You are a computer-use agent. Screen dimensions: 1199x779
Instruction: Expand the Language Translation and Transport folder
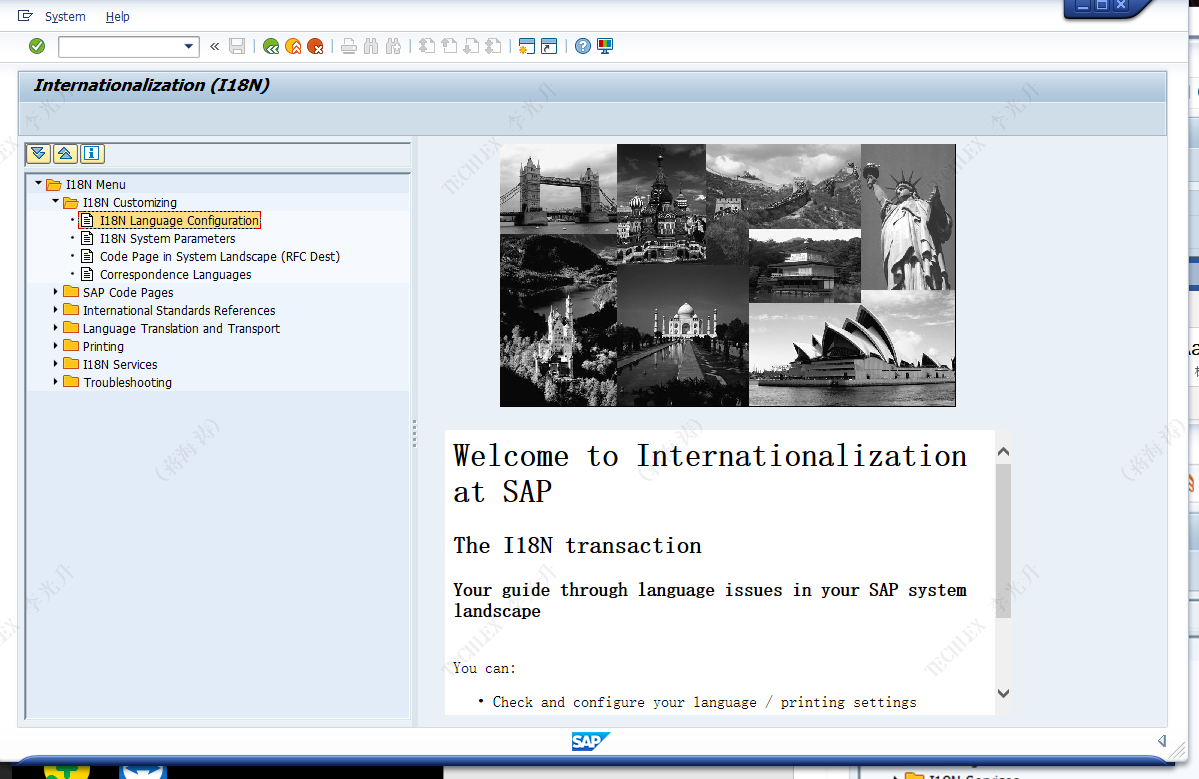[x=55, y=327]
